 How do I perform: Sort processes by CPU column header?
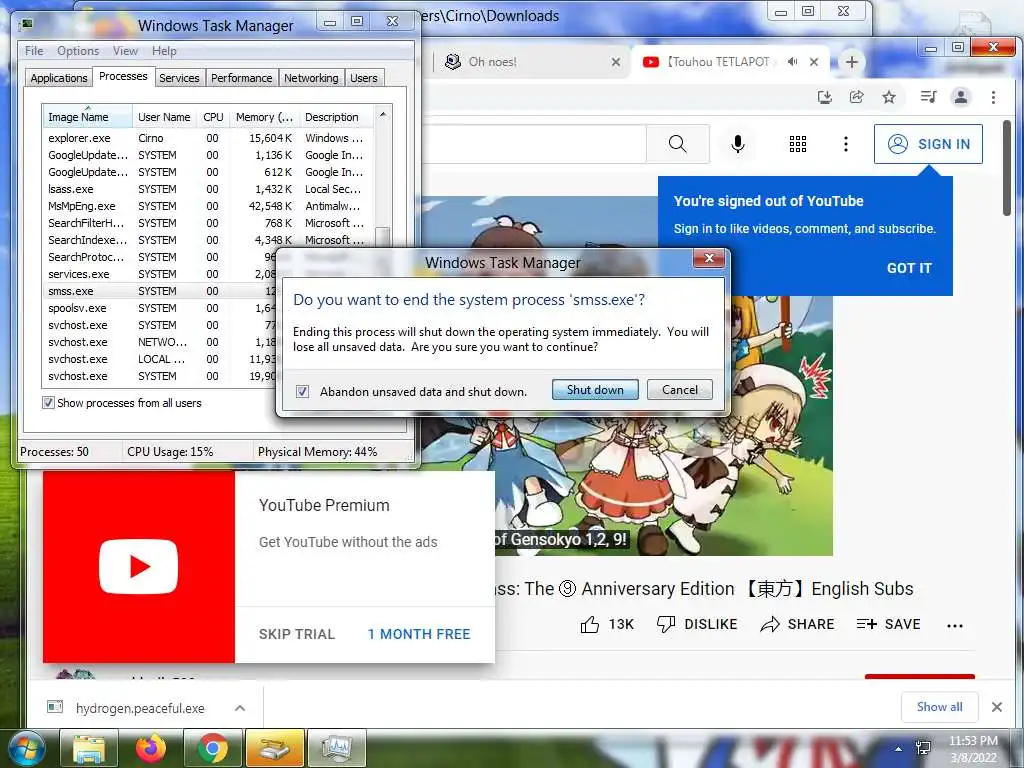pyautogui.click(x=213, y=117)
